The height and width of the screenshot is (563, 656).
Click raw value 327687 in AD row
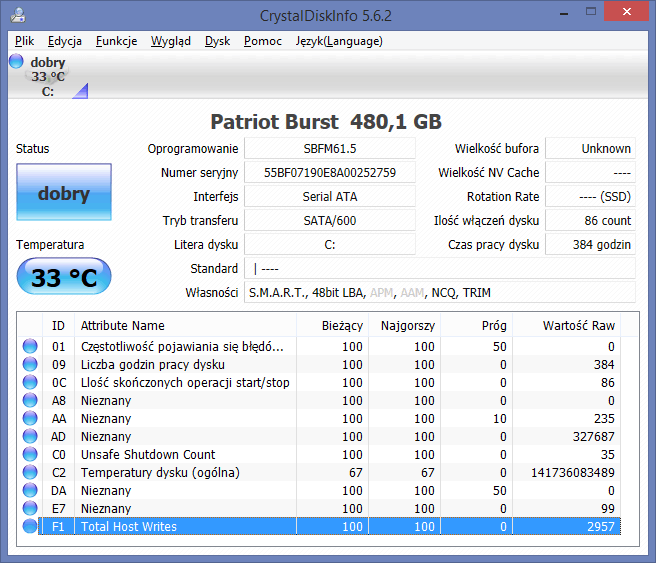pyautogui.click(x=594, y=437)
